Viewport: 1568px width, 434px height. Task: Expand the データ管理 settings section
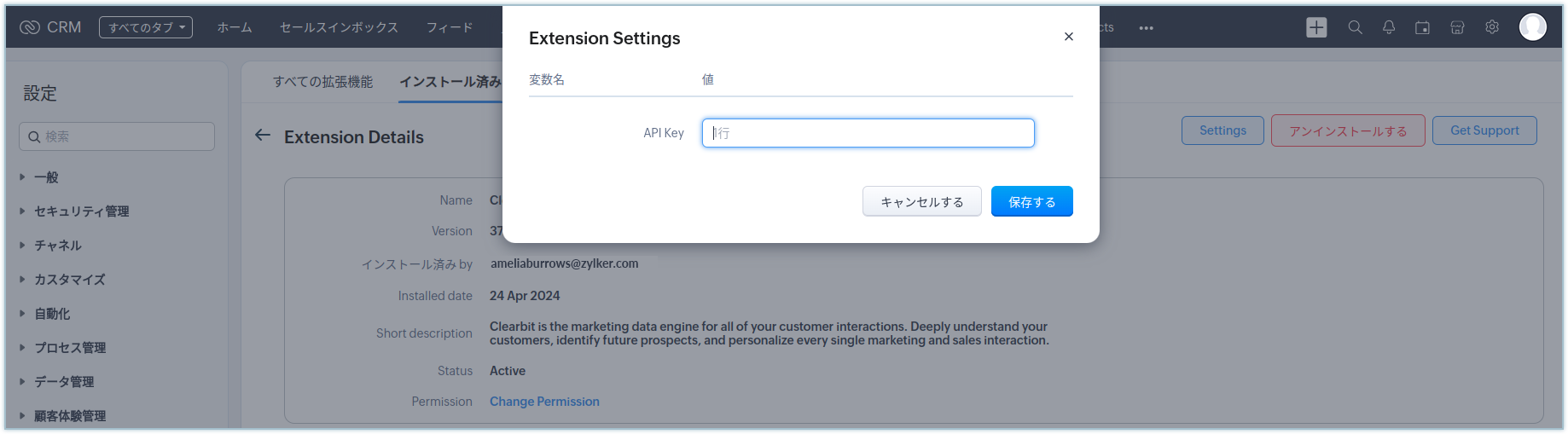pos(64,382)
